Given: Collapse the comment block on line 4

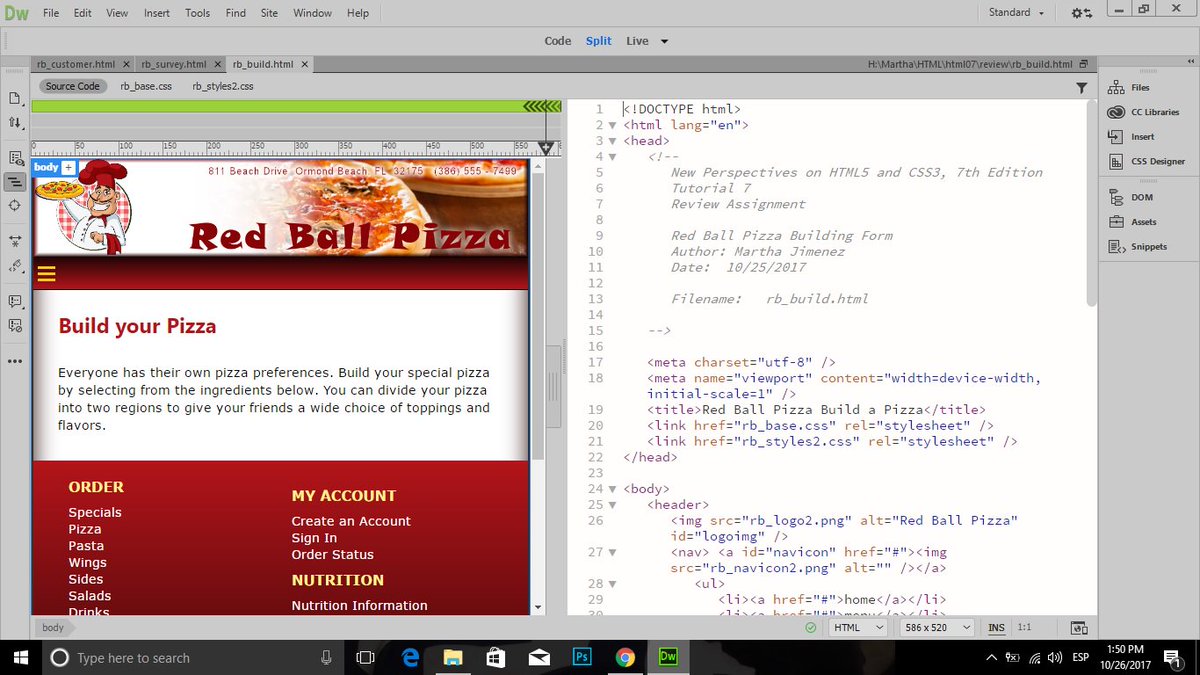Looking at the screenshot, I should click(612, 157).
